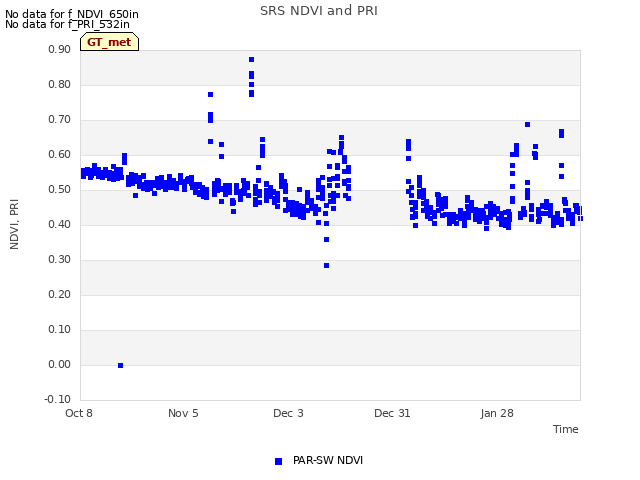640x480 pixels.
Task: Click the Jan 28 x-axis label
Action: click(x=497, y=413)
